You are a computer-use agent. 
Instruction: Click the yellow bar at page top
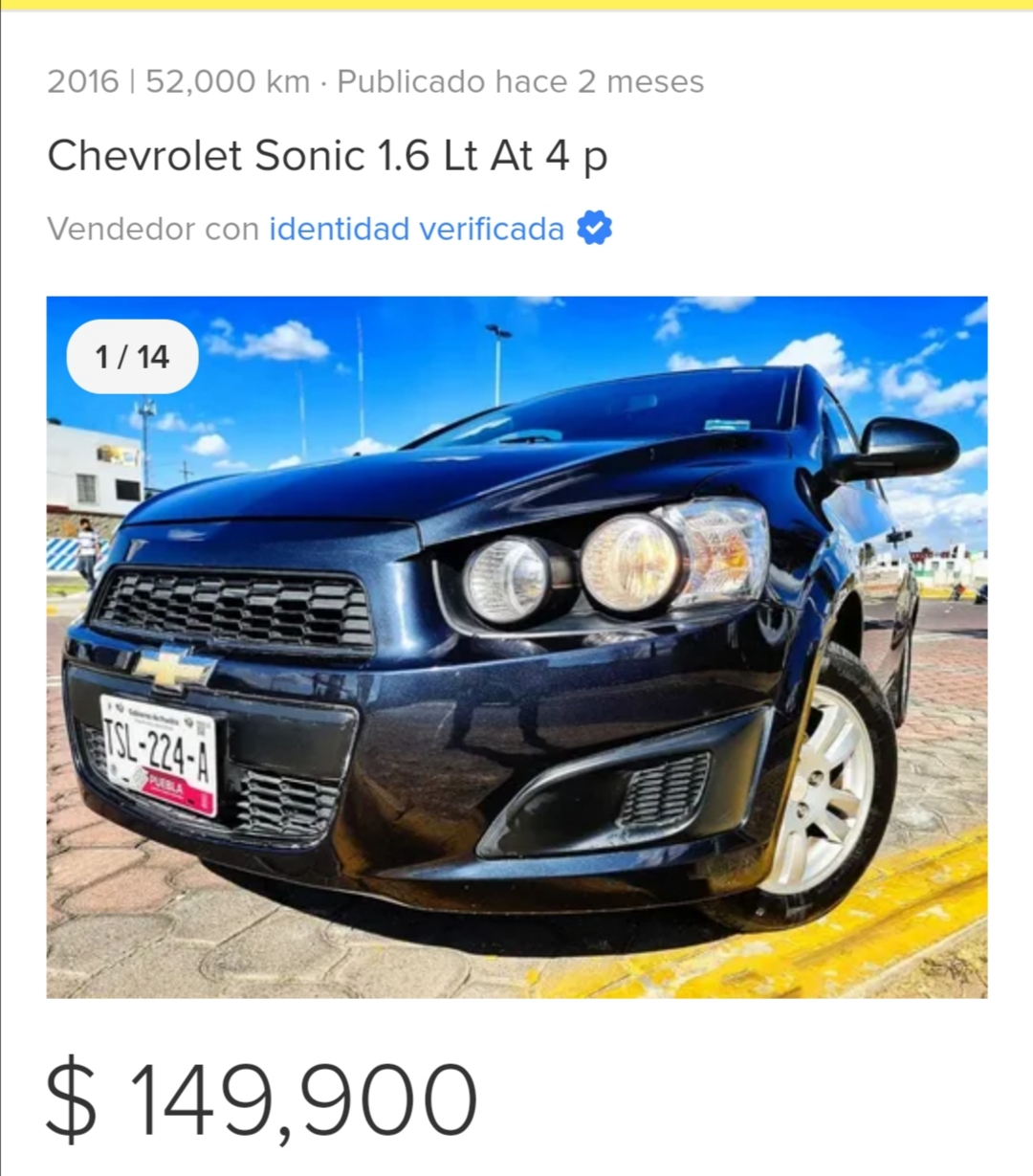516,5
